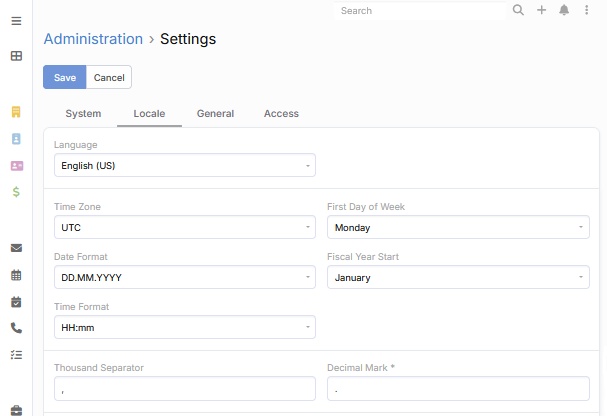Image resolution: width=607 pixels, height=416 pixels.
Task: Switch to the Access tab
Action: coord(281,114)
